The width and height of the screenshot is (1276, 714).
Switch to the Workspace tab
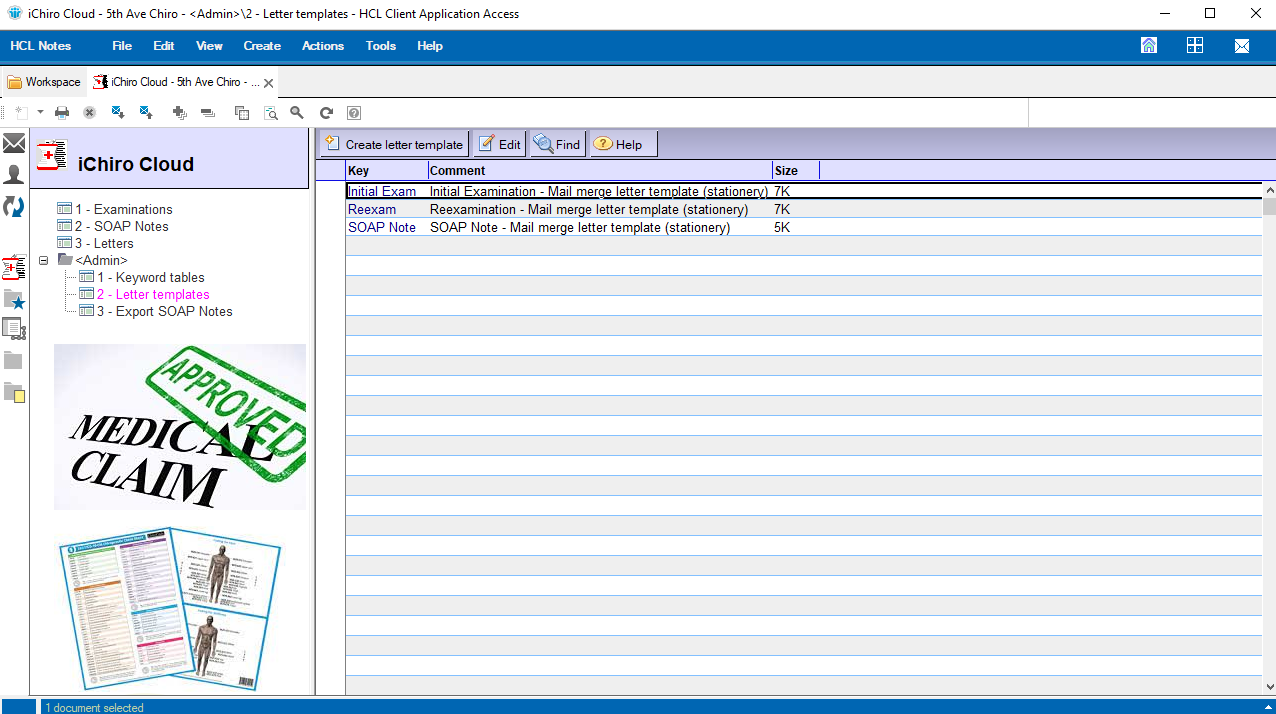[44, 82]
